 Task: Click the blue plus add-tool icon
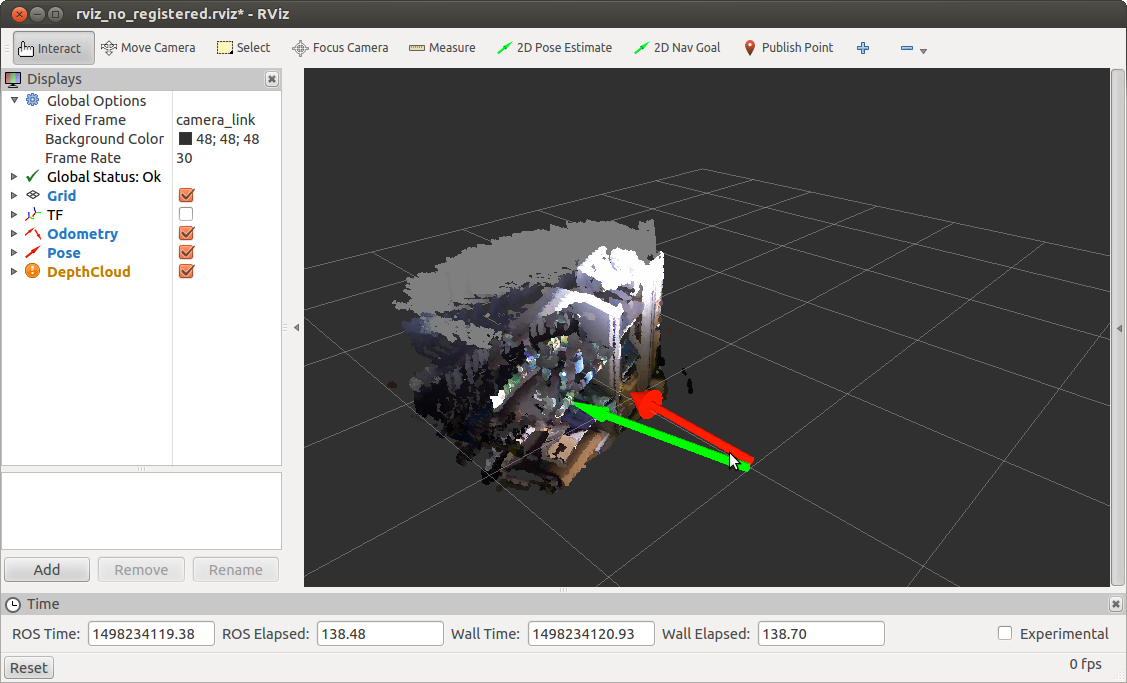(863, 48)
